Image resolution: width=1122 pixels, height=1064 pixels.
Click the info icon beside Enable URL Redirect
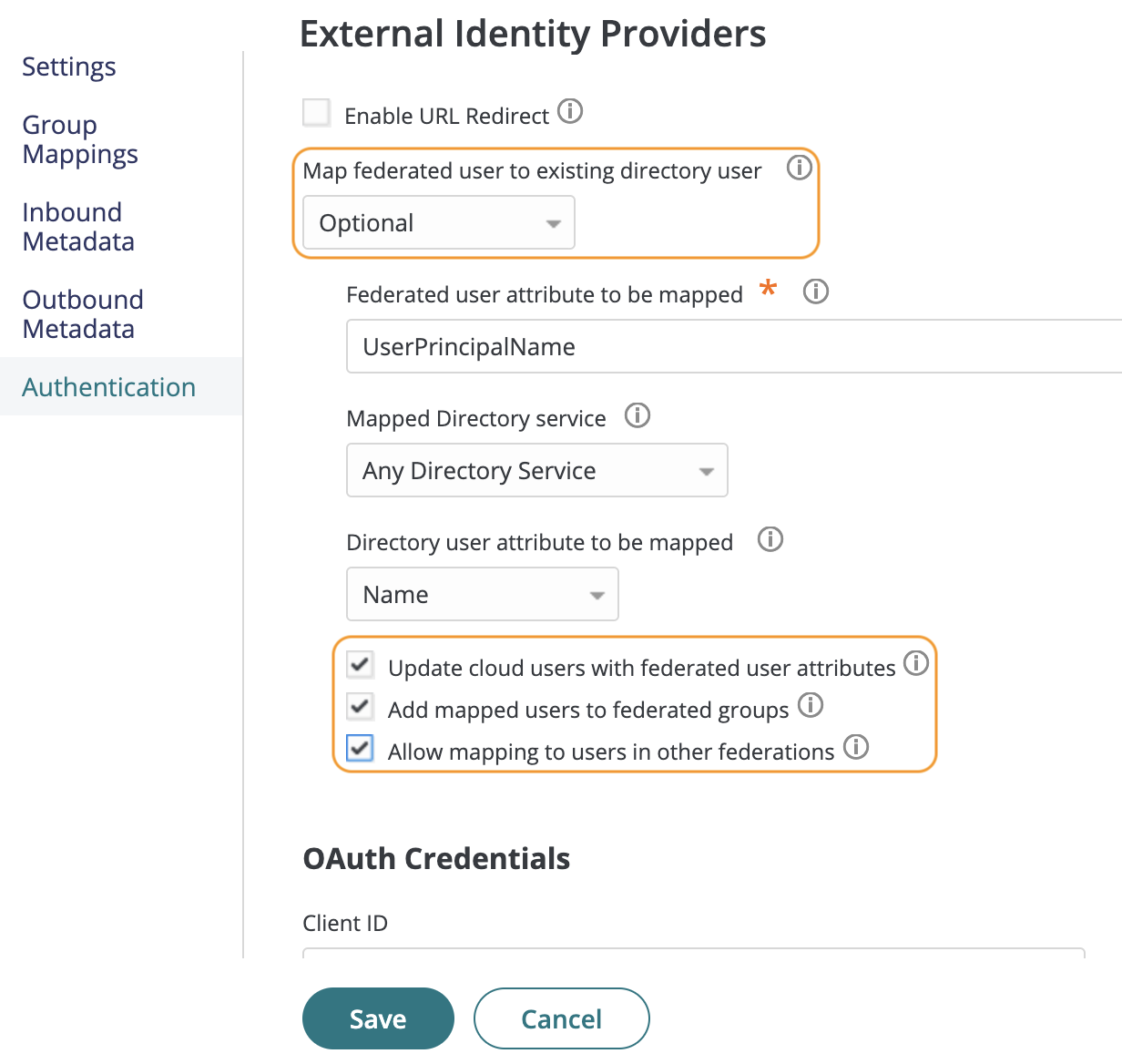click(571, 111)
